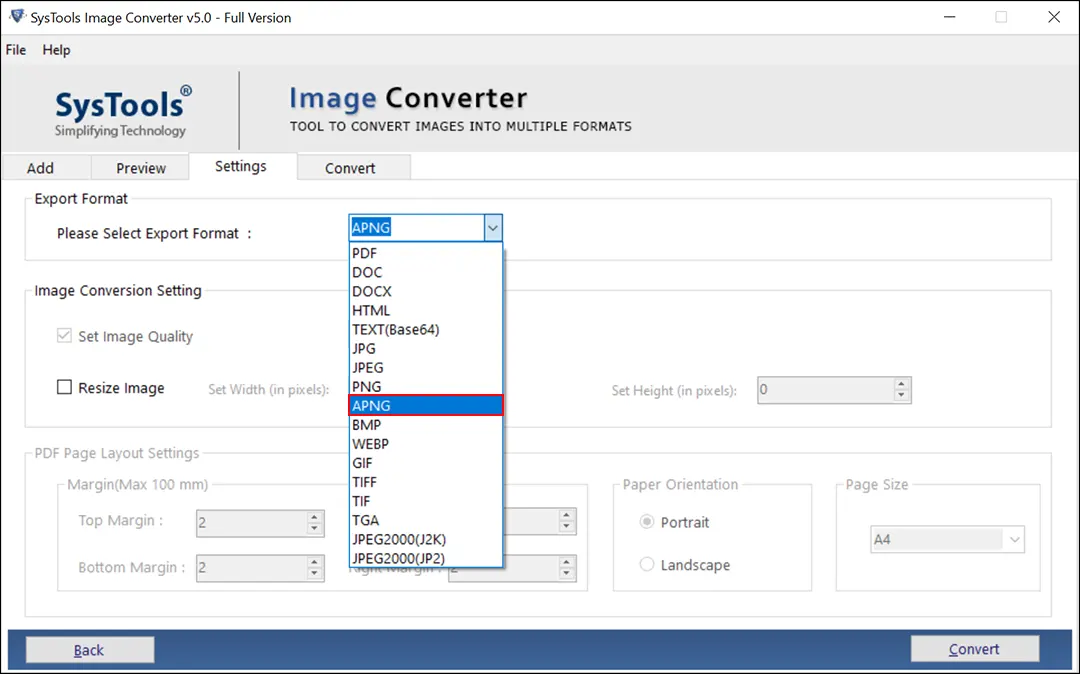
Task: Choose BMP export format
Action: (x=426, y=425)
